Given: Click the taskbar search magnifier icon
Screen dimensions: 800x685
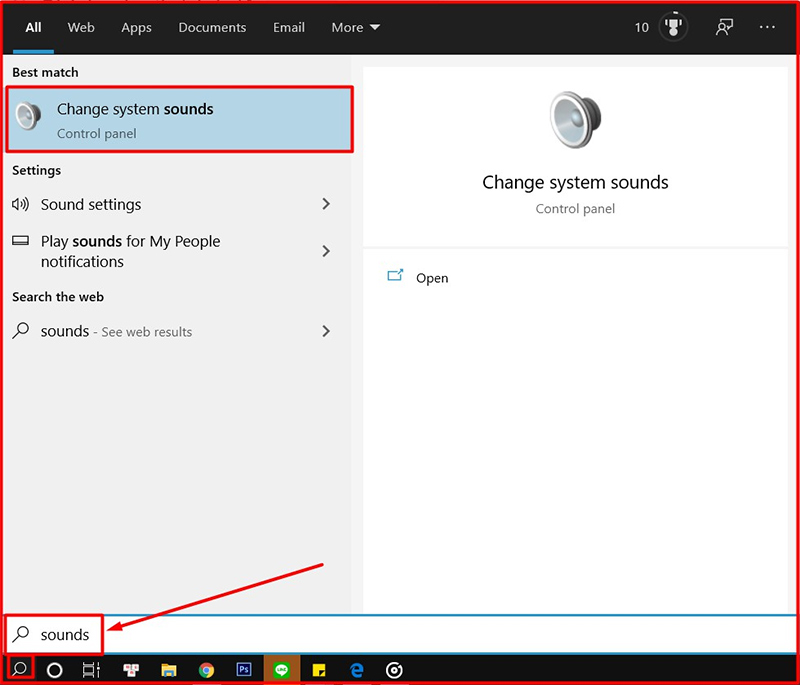Looking at the screenshot, I should 19,668.
